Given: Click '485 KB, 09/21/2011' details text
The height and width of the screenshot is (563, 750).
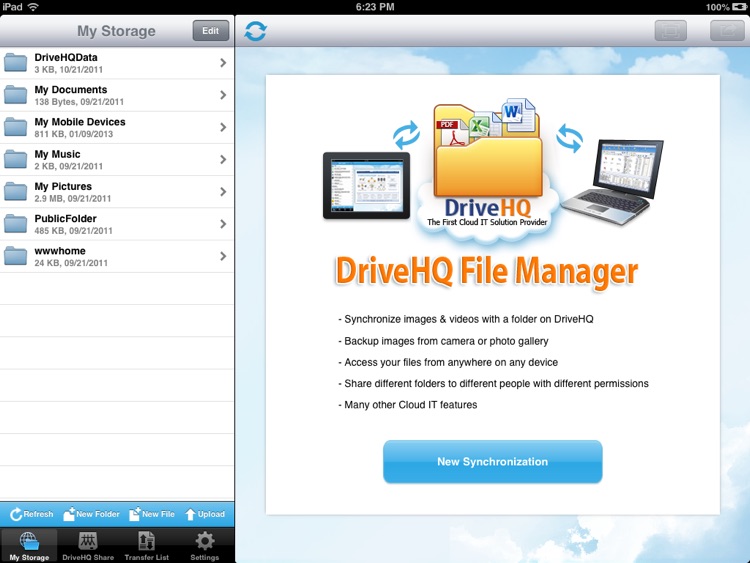Looking at the screenshot, I should 74,231.
